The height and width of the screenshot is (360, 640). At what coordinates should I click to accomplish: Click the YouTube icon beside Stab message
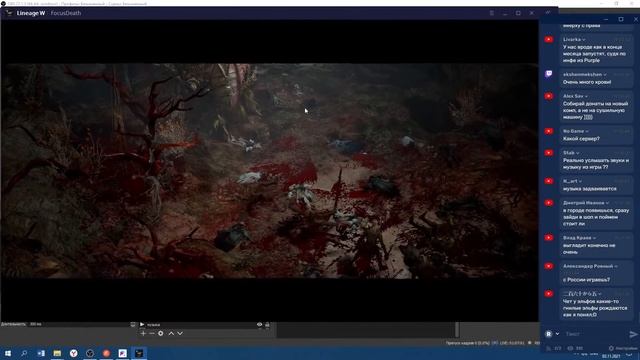coord(549,153)
